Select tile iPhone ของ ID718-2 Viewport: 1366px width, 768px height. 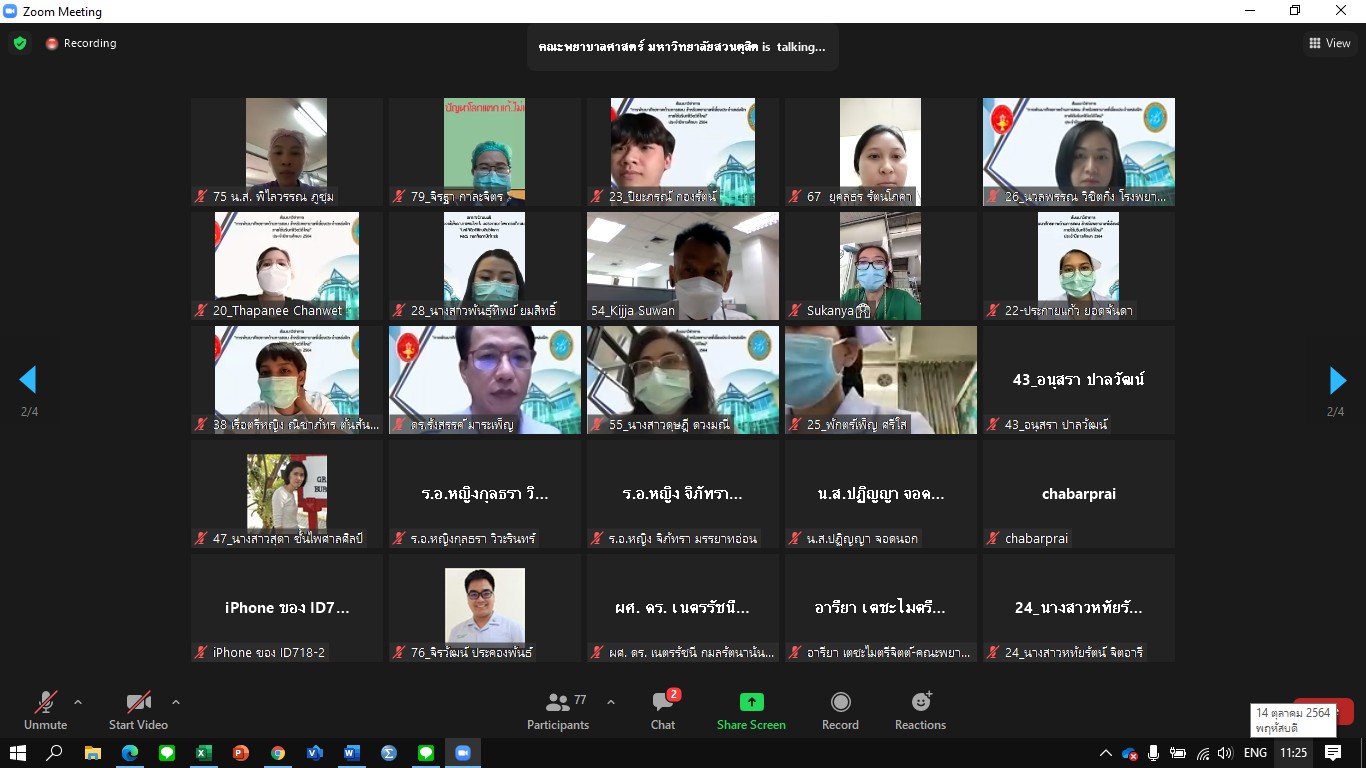[287, 608]
